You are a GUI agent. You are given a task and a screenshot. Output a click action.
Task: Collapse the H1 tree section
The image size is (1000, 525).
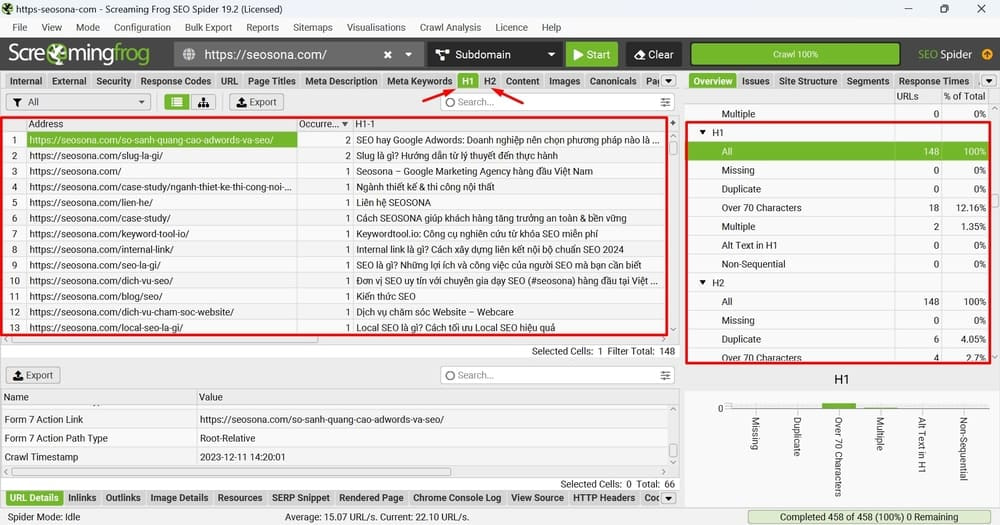[703, 133]
